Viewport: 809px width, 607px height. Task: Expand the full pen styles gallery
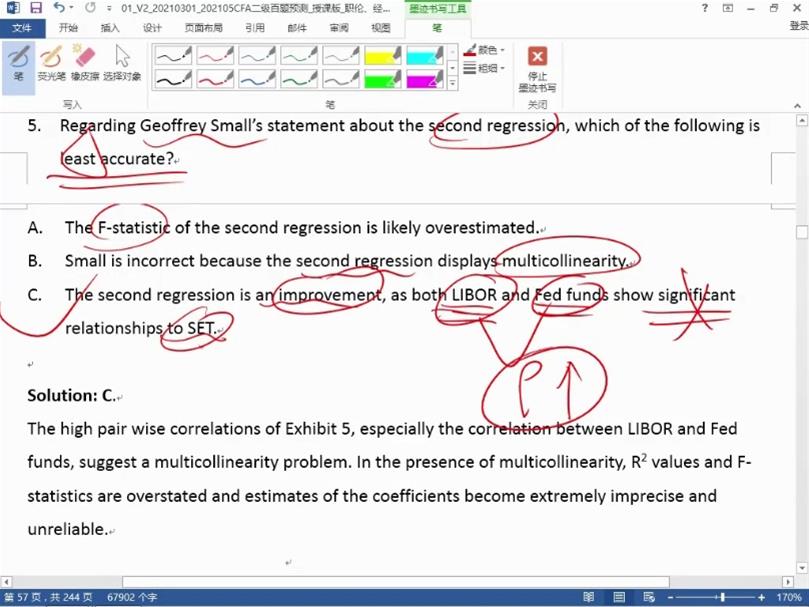[452, 83]
